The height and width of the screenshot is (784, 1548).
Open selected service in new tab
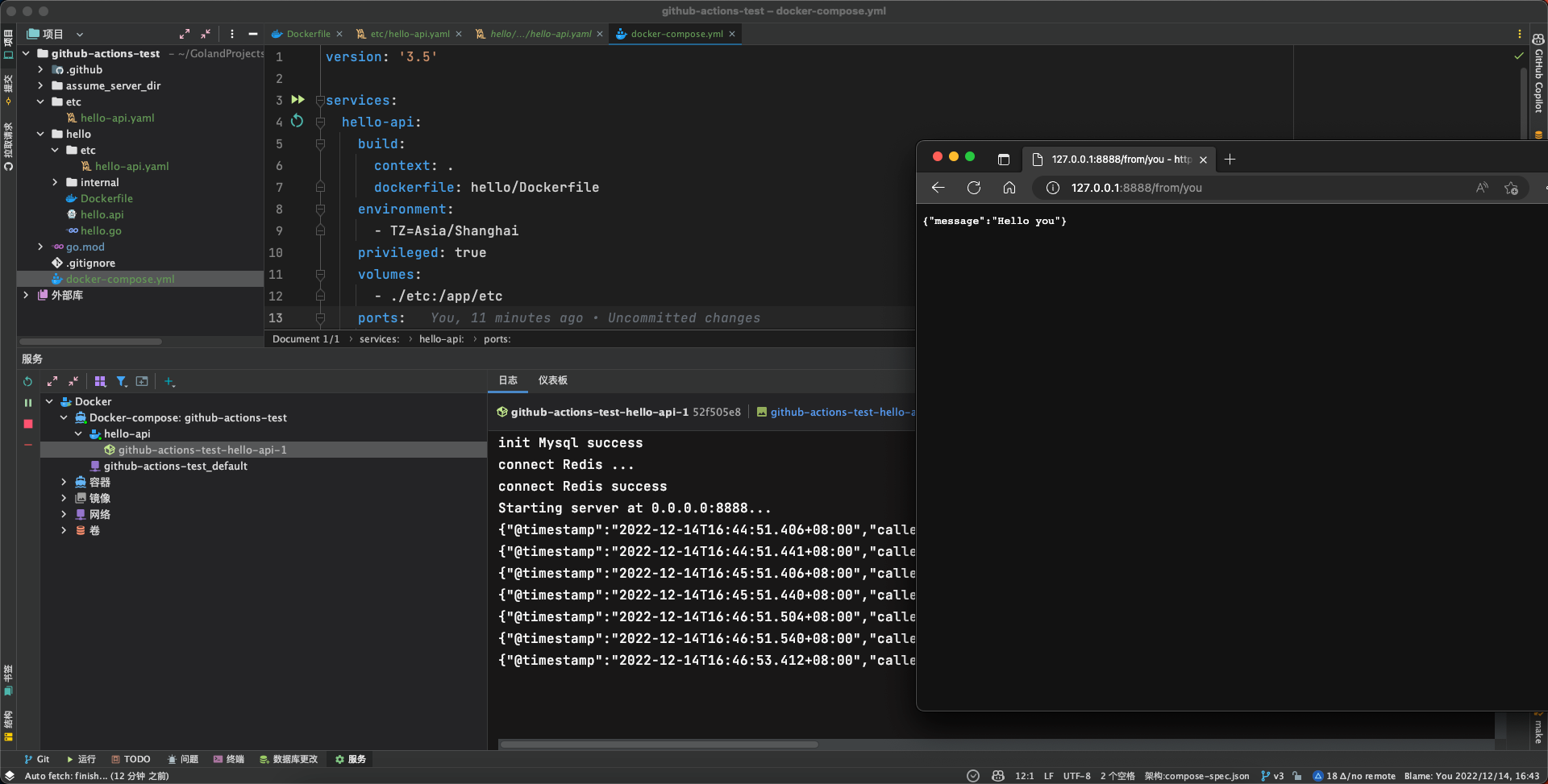pyautogui.click(x=142, y=381)
